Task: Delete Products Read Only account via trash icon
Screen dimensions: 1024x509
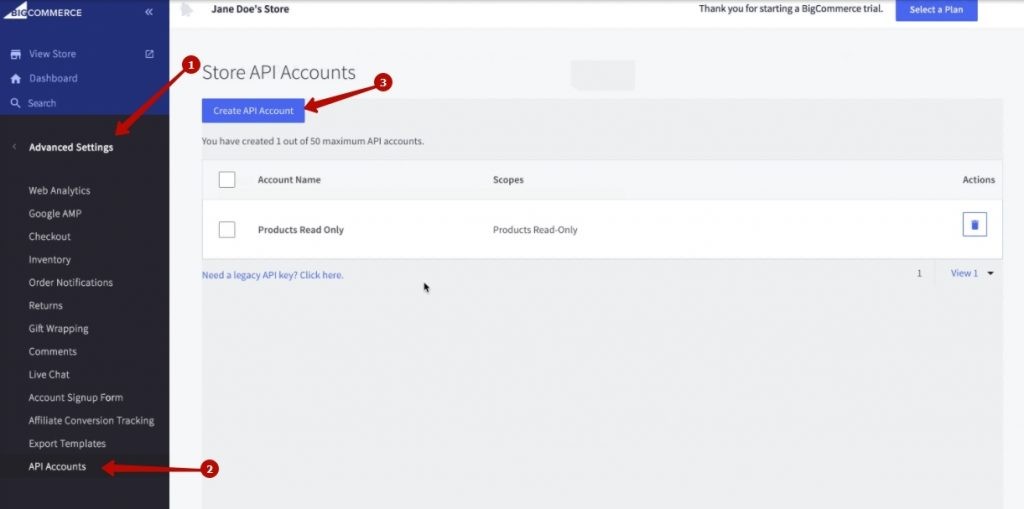Action: [x=974, y=224]
